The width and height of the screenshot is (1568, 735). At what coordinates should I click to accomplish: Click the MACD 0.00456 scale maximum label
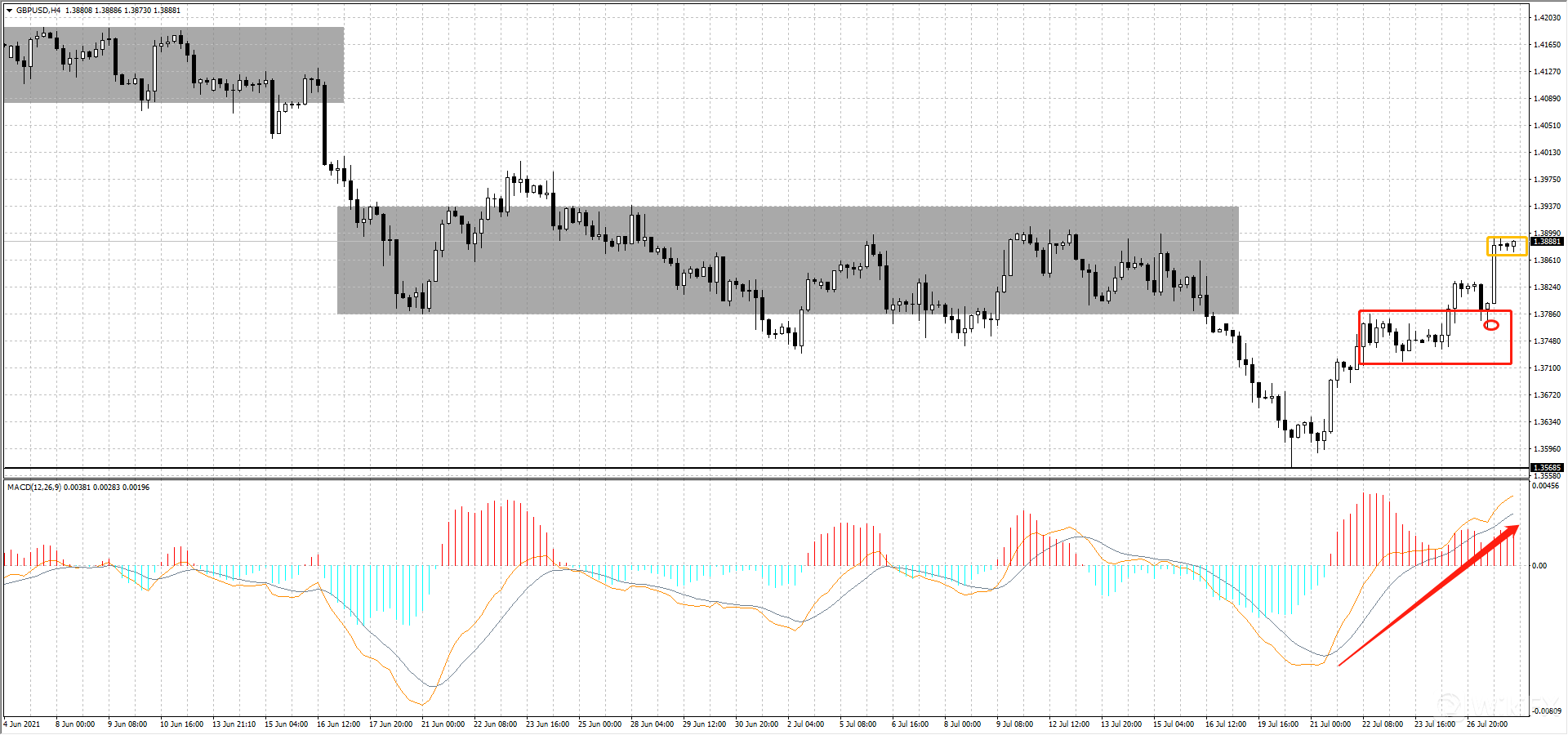tap(1545, 486)
